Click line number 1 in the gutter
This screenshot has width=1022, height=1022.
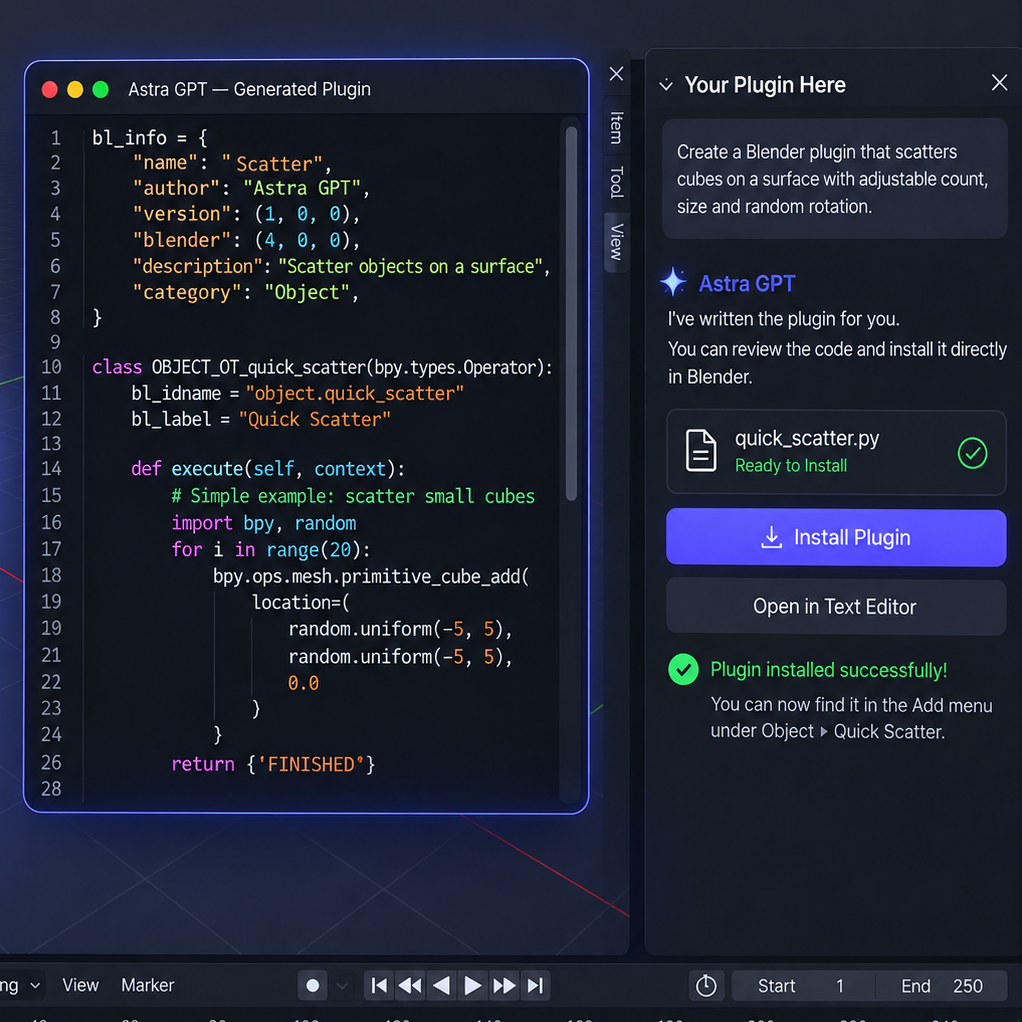point(56,138)
